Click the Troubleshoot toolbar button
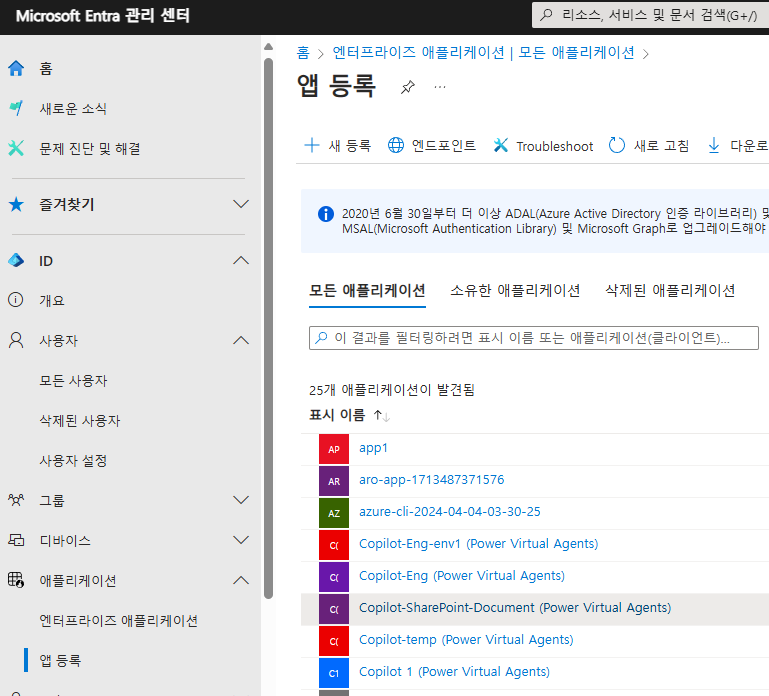The height and width of the screenshot is (696, 769). tap(543, 146)
